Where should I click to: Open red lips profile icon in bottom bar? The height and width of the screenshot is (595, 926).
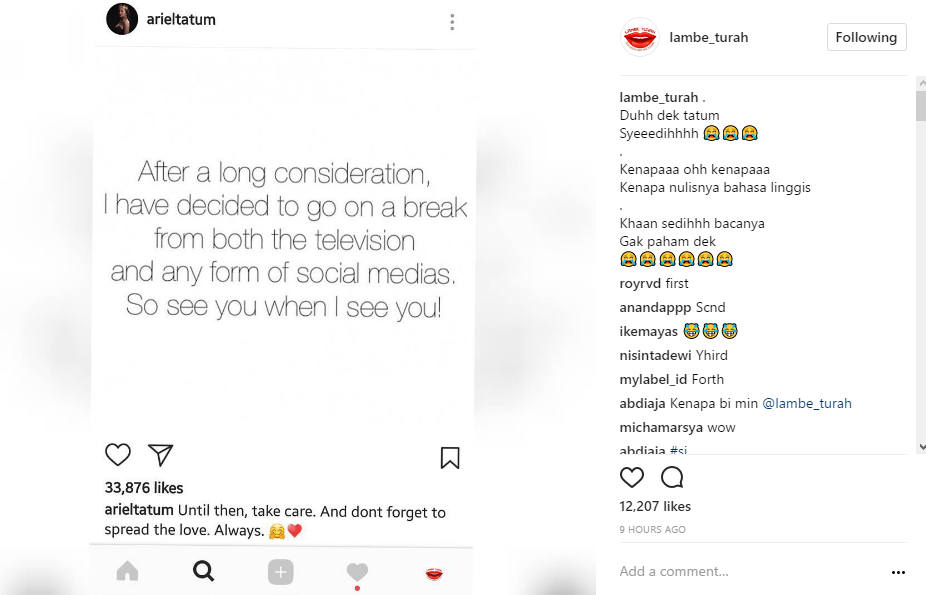434,573
